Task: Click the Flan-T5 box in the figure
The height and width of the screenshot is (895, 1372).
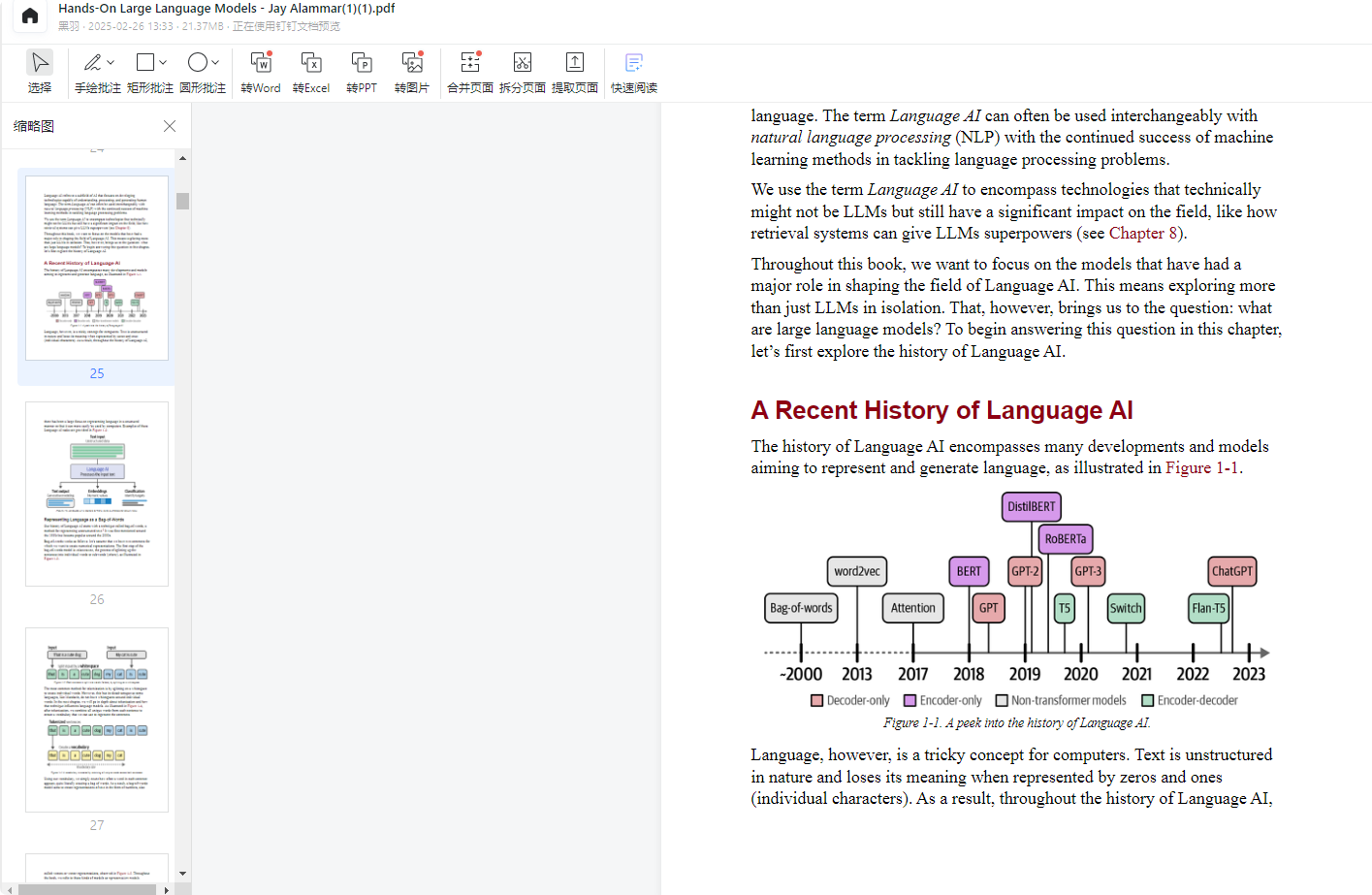Action: [x=1208, y=608]
